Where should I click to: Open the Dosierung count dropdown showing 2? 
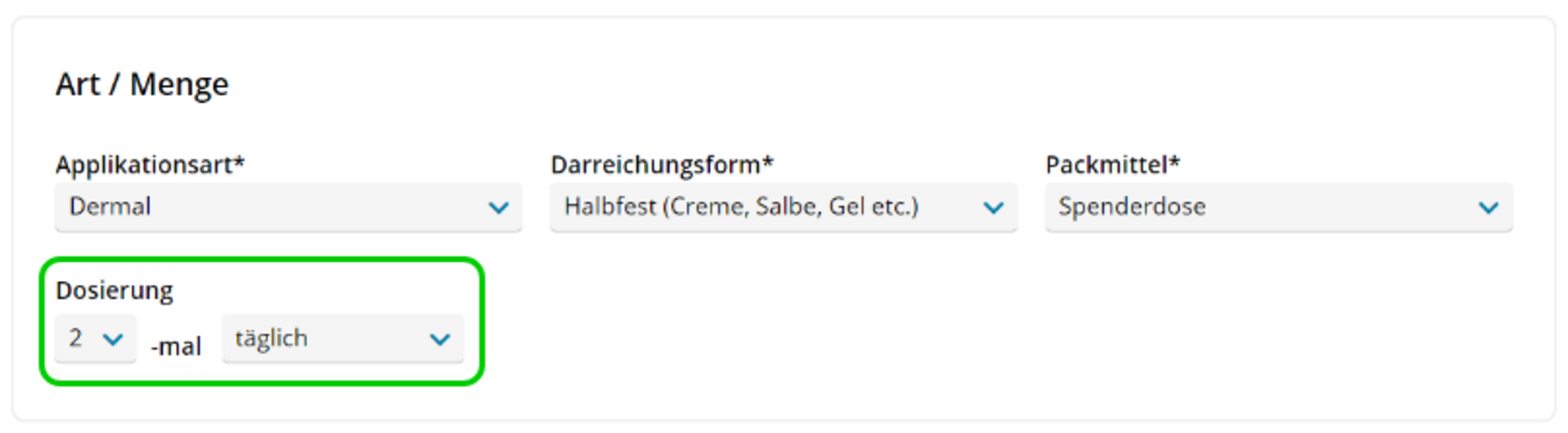96,339
